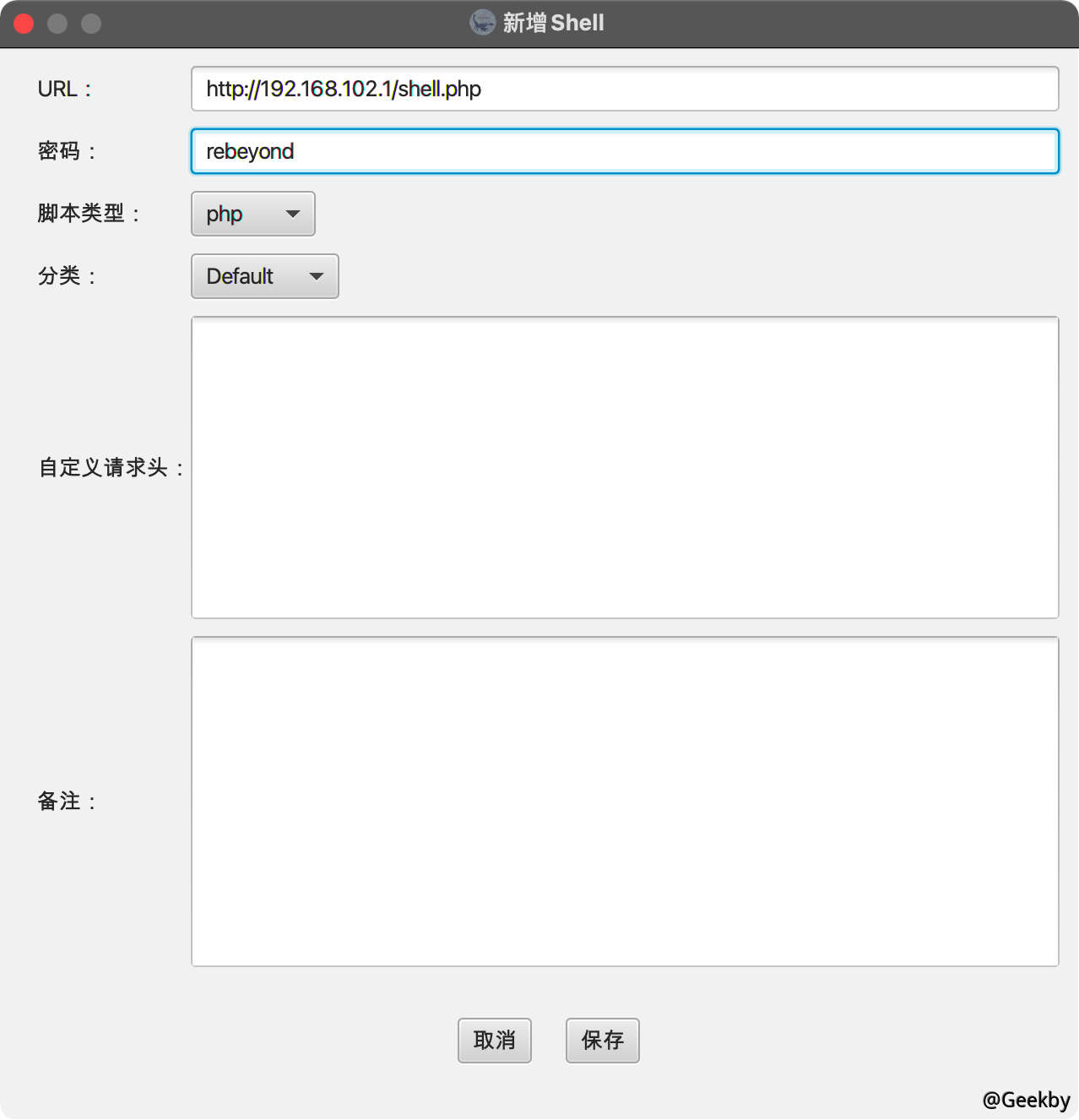The width and height of the screenshot is (1079, 1120).
Task: Click the empty 自定义请求头 text area
Action: [x=625, y=467]
